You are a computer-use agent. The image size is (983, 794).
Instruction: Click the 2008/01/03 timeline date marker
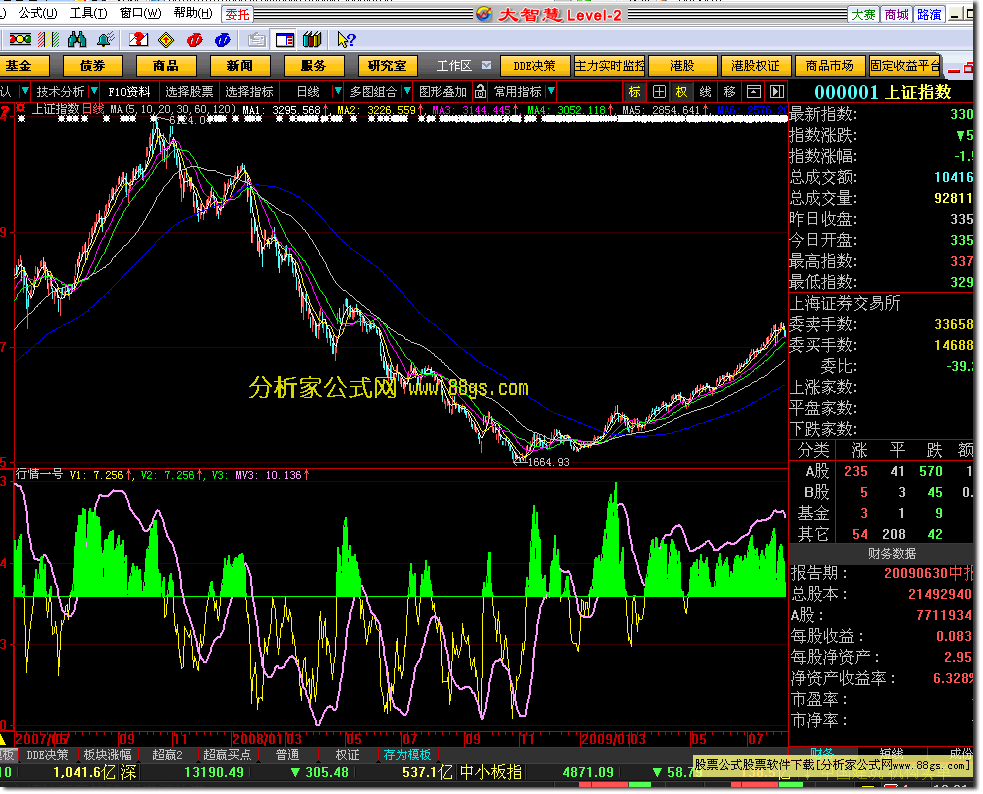coord(266,739)
